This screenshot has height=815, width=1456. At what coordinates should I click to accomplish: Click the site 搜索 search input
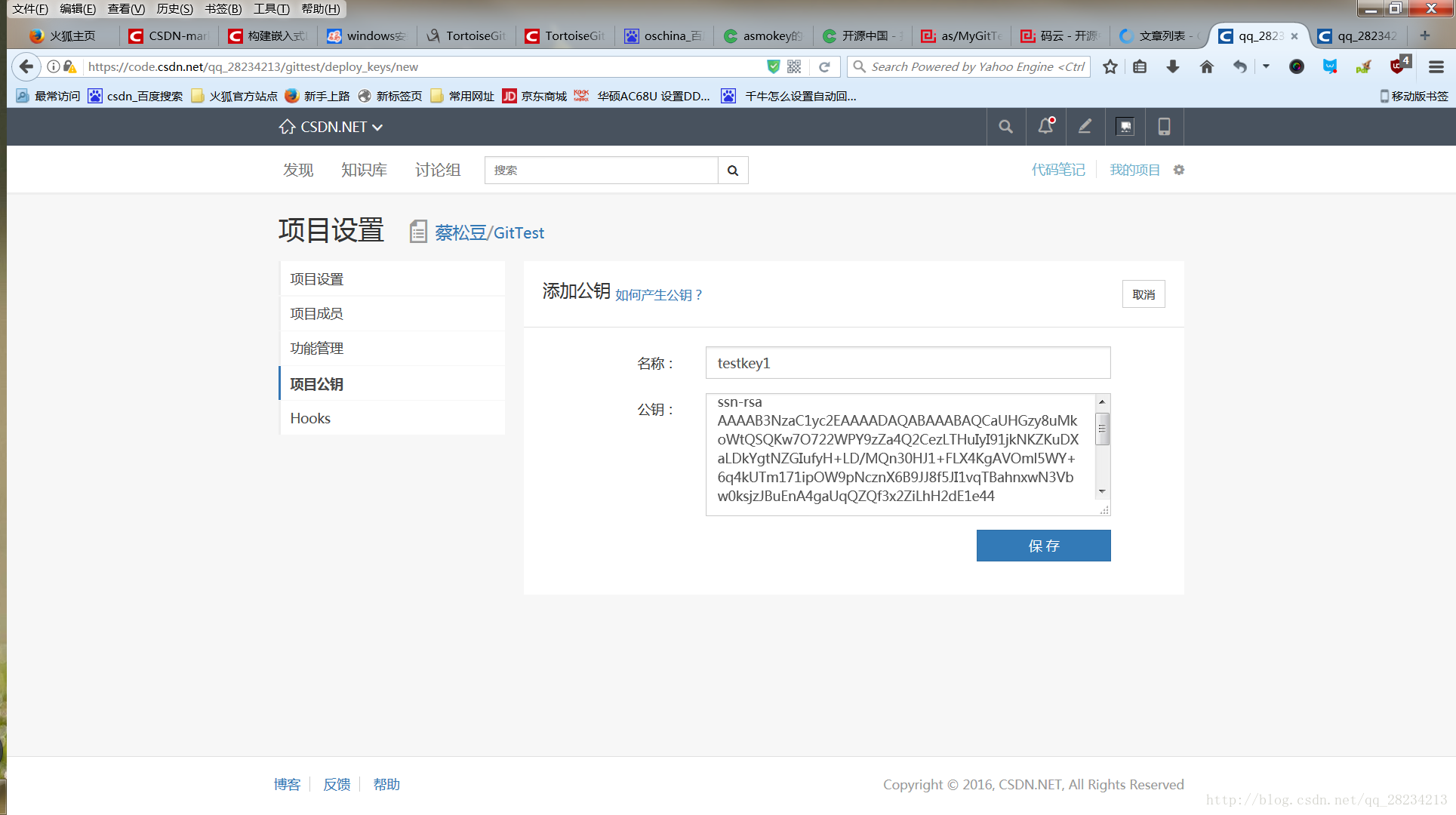coord(602,171)
